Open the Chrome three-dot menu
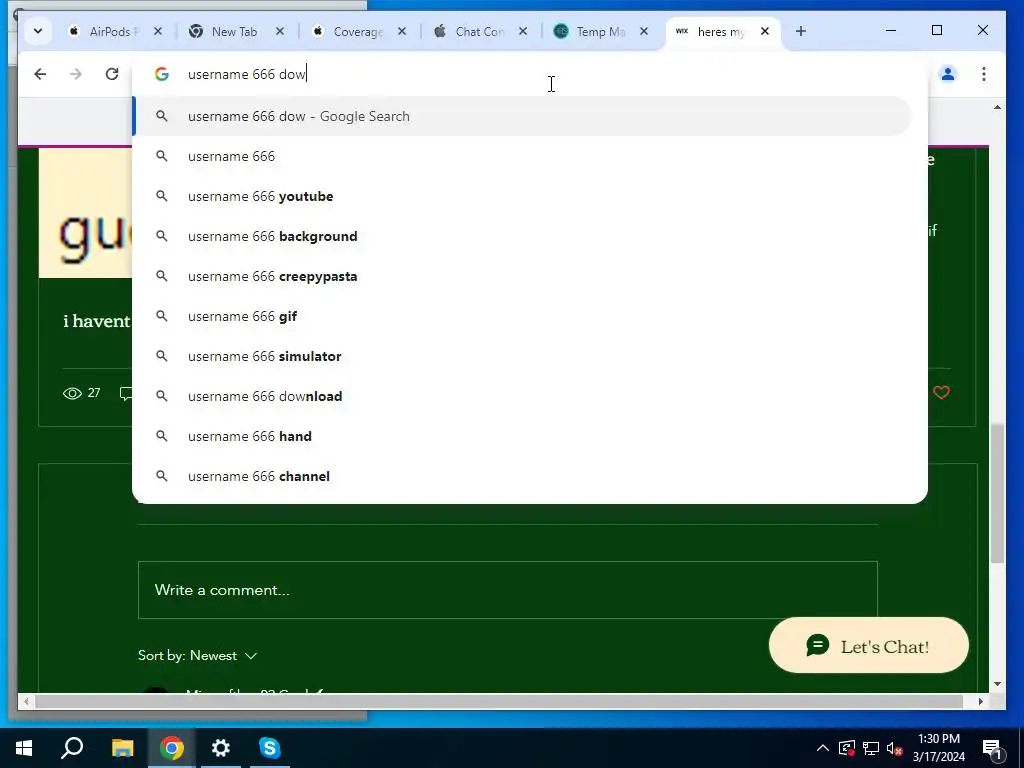 984,74
